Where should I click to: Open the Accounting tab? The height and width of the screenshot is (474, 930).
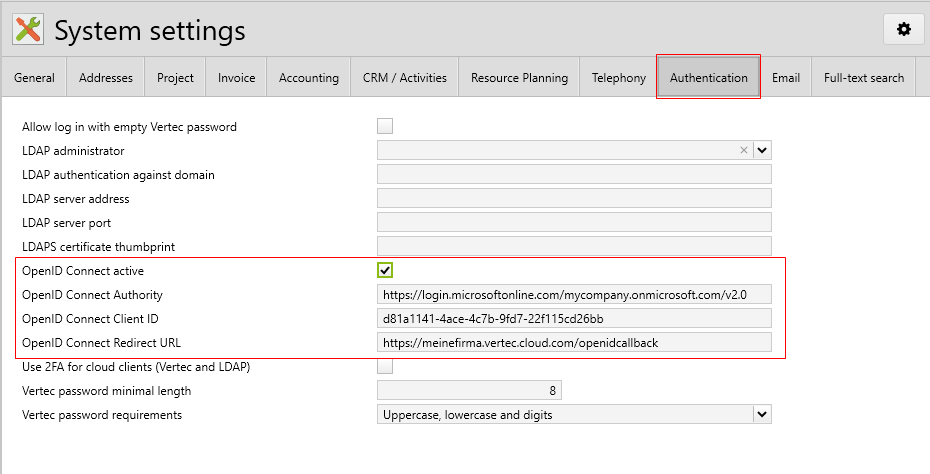pyautogui.click(x=308, y=78)
